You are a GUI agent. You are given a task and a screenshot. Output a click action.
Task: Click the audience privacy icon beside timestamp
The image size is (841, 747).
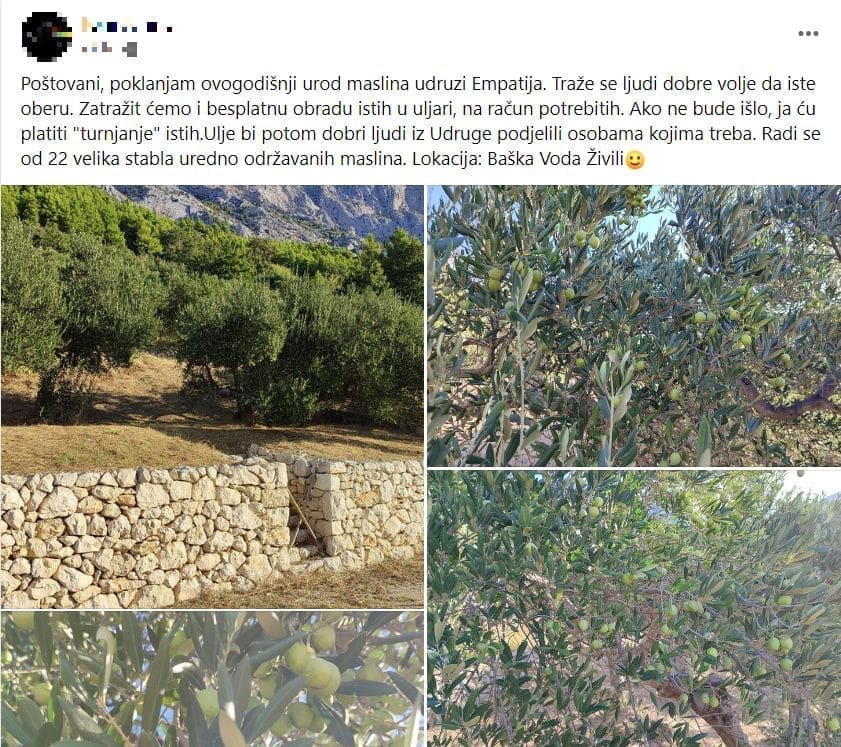click(129, 50)
